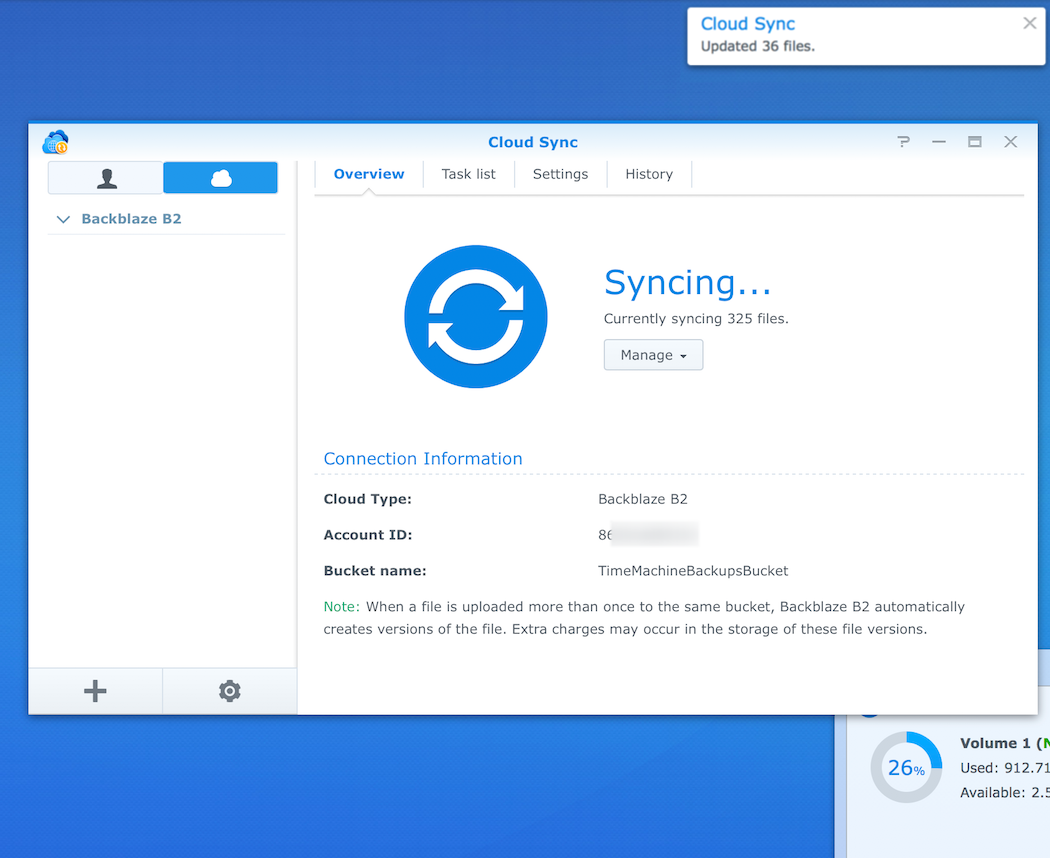Open Cloud Sync help question mark

tap(903, 142)
